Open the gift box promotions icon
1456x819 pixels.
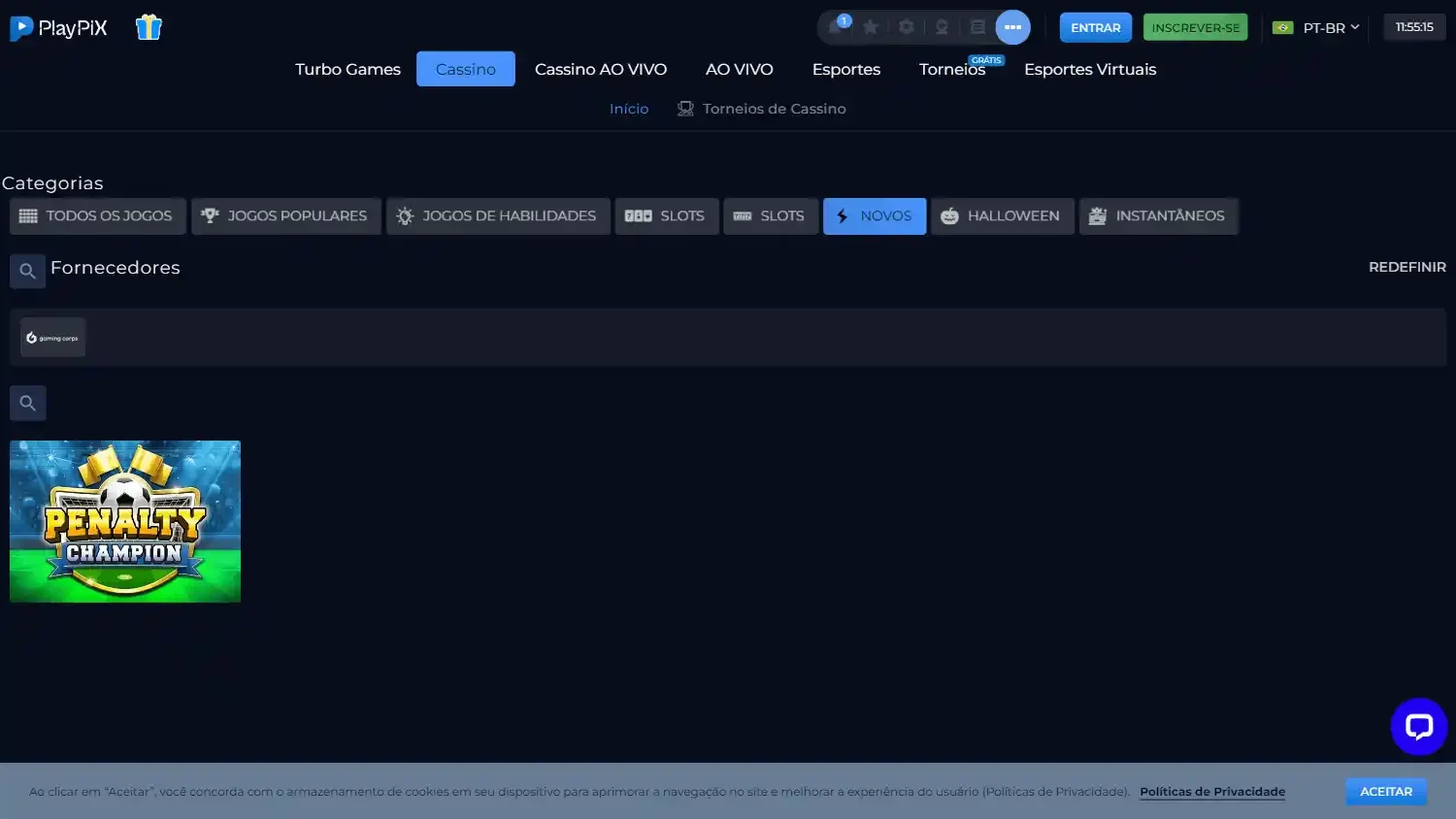click(149, 27)
